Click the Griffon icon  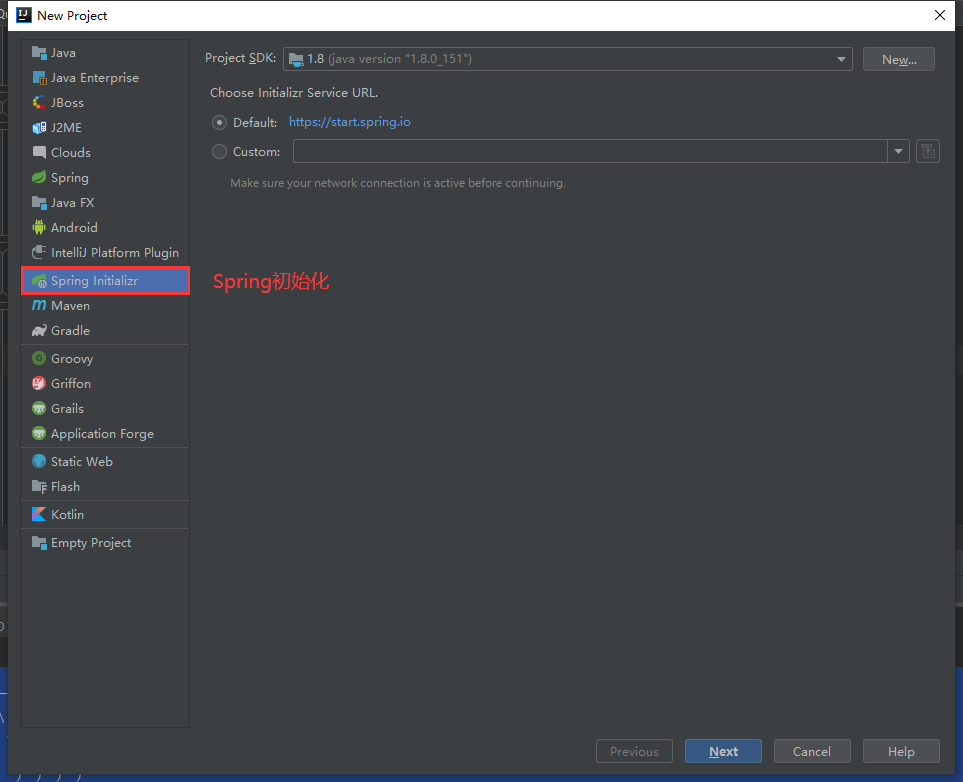(x=39, y=383)
